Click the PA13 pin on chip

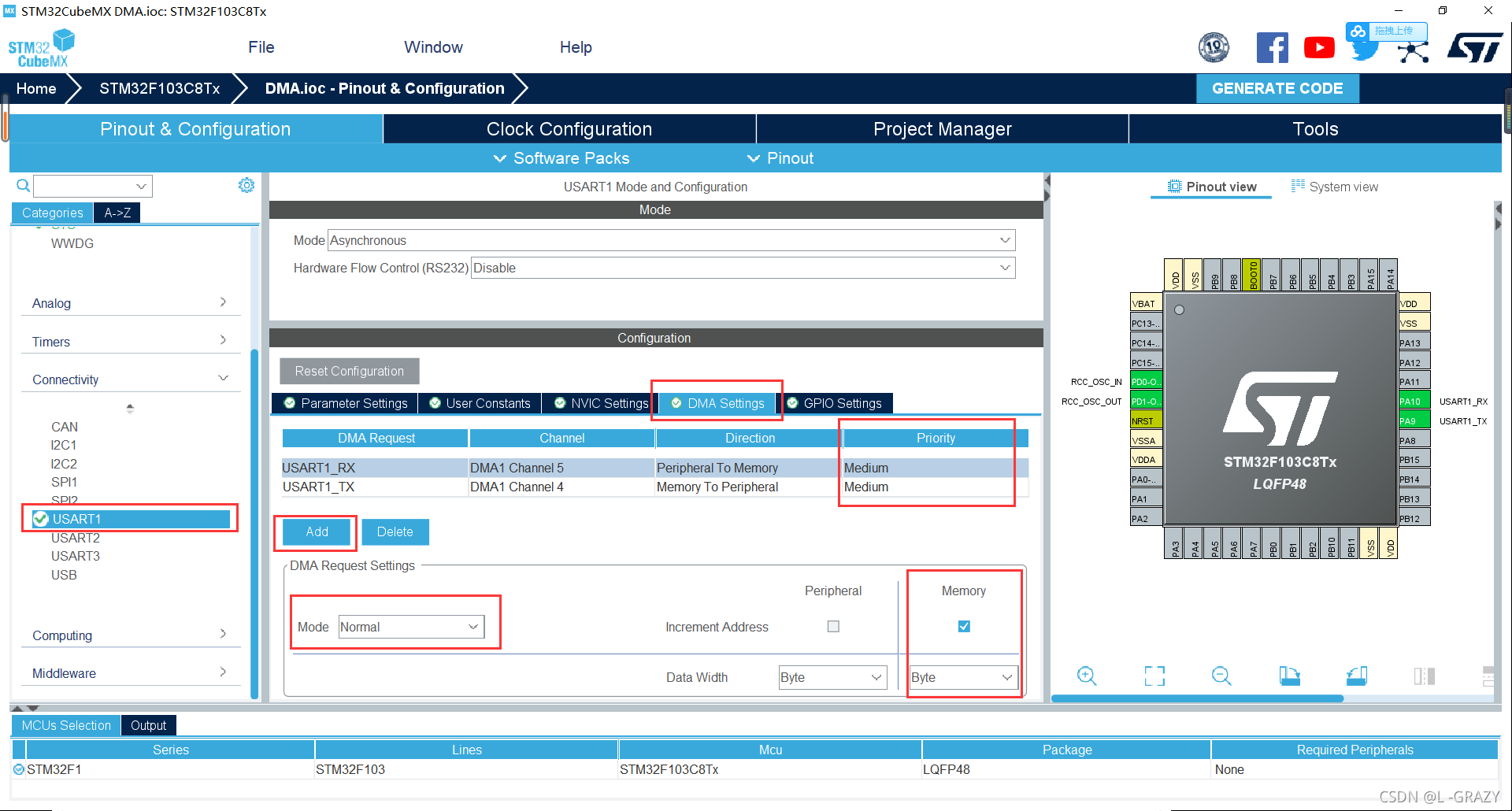(x=1414, y=343)
